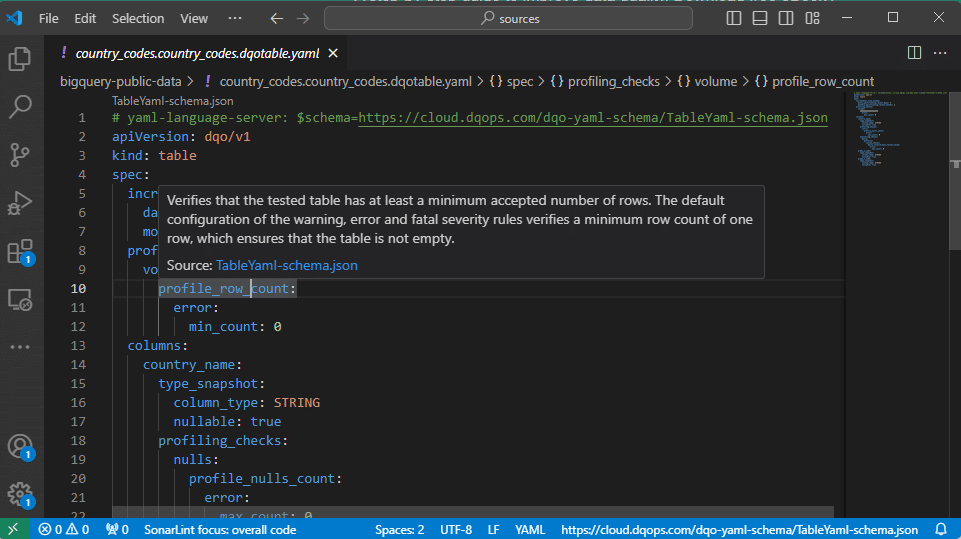Go back in navigation history
Viewport: 961px width, 539px height.
pos(276,18)
